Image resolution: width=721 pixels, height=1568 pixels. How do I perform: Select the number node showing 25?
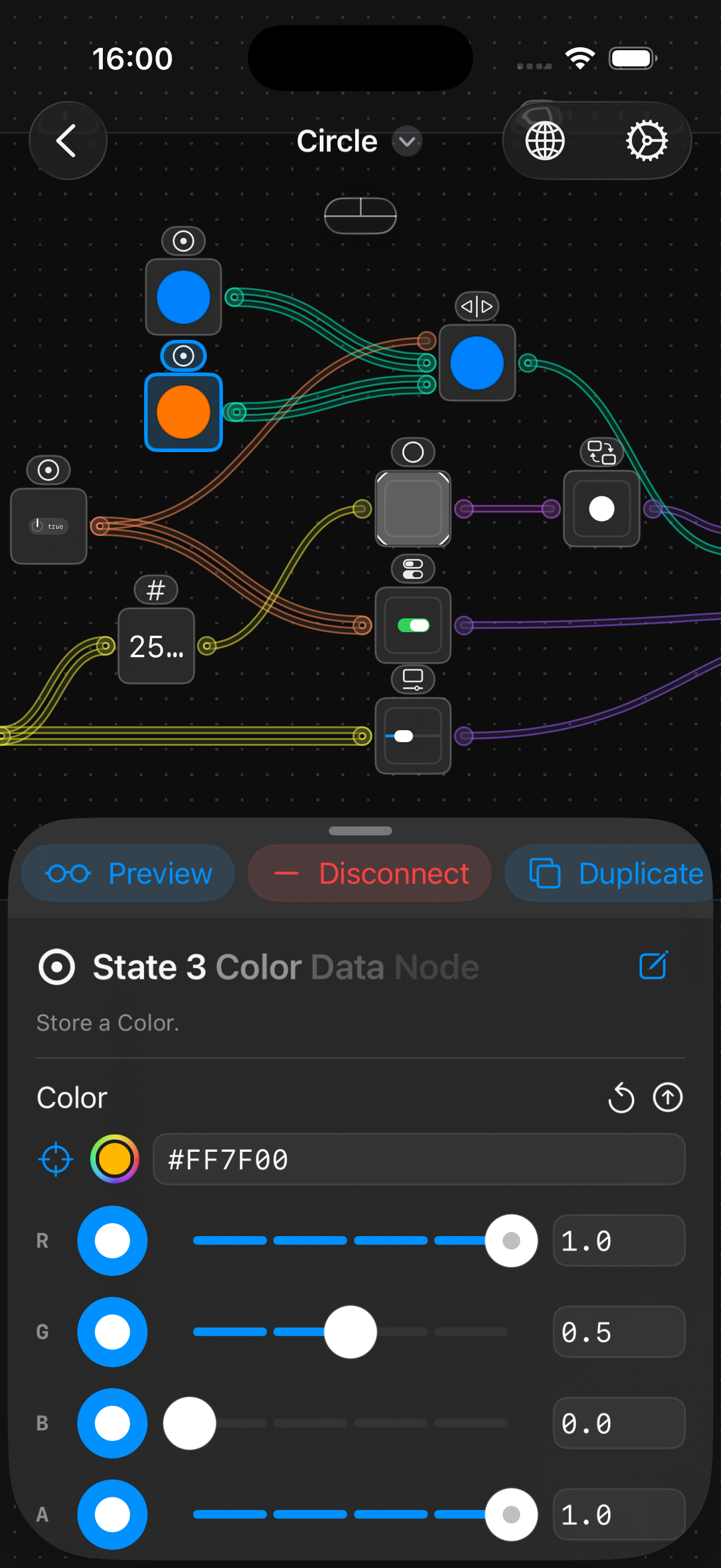coord(157,646)
